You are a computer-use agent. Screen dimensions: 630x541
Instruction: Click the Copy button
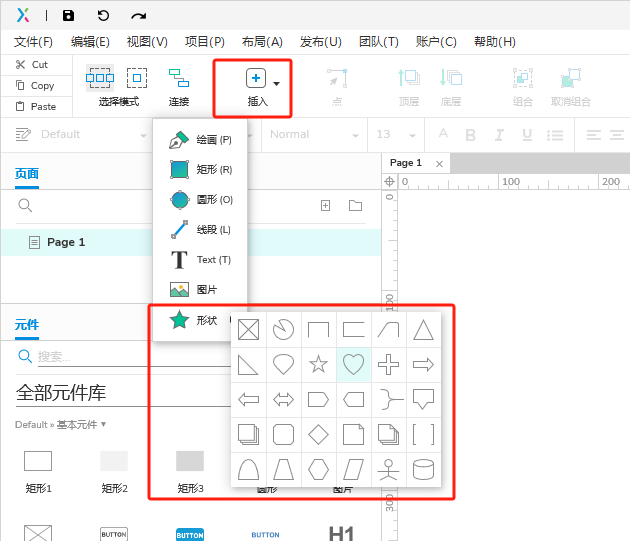35,86
